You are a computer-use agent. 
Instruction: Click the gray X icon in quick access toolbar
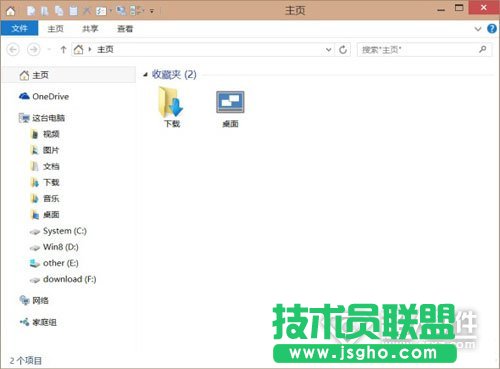coord(87,11)
